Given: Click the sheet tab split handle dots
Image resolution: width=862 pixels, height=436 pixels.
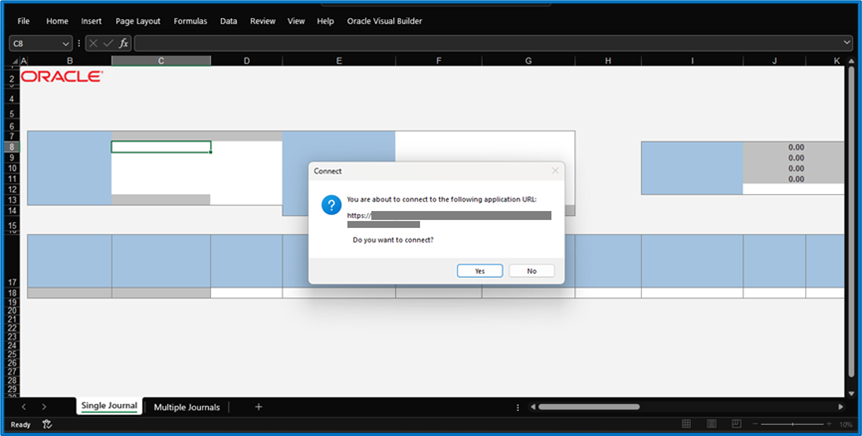Looking at the screenshot, I should [518, 407].
